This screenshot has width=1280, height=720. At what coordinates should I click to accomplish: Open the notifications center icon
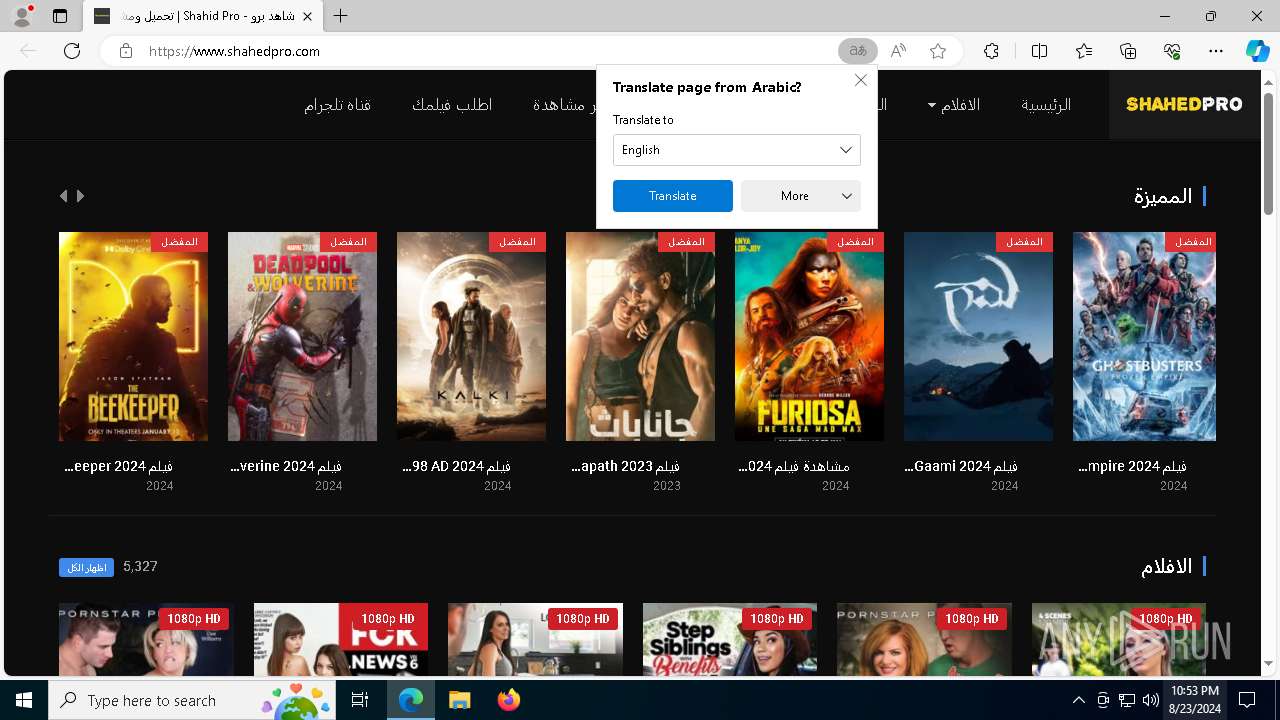pos(1247,700)
